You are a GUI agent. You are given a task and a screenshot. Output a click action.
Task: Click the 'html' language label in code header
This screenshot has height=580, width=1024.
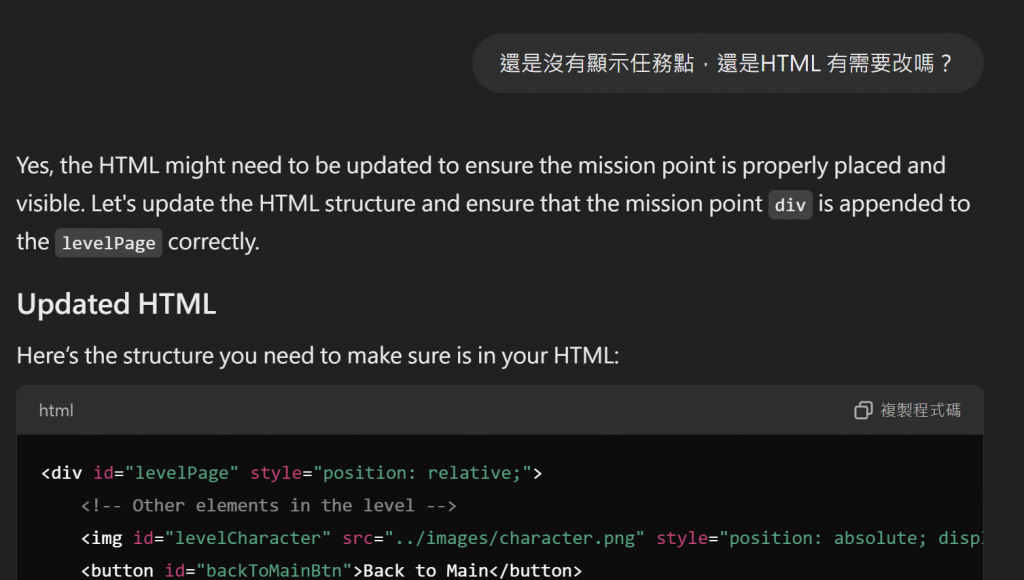(x=56, y=410)
